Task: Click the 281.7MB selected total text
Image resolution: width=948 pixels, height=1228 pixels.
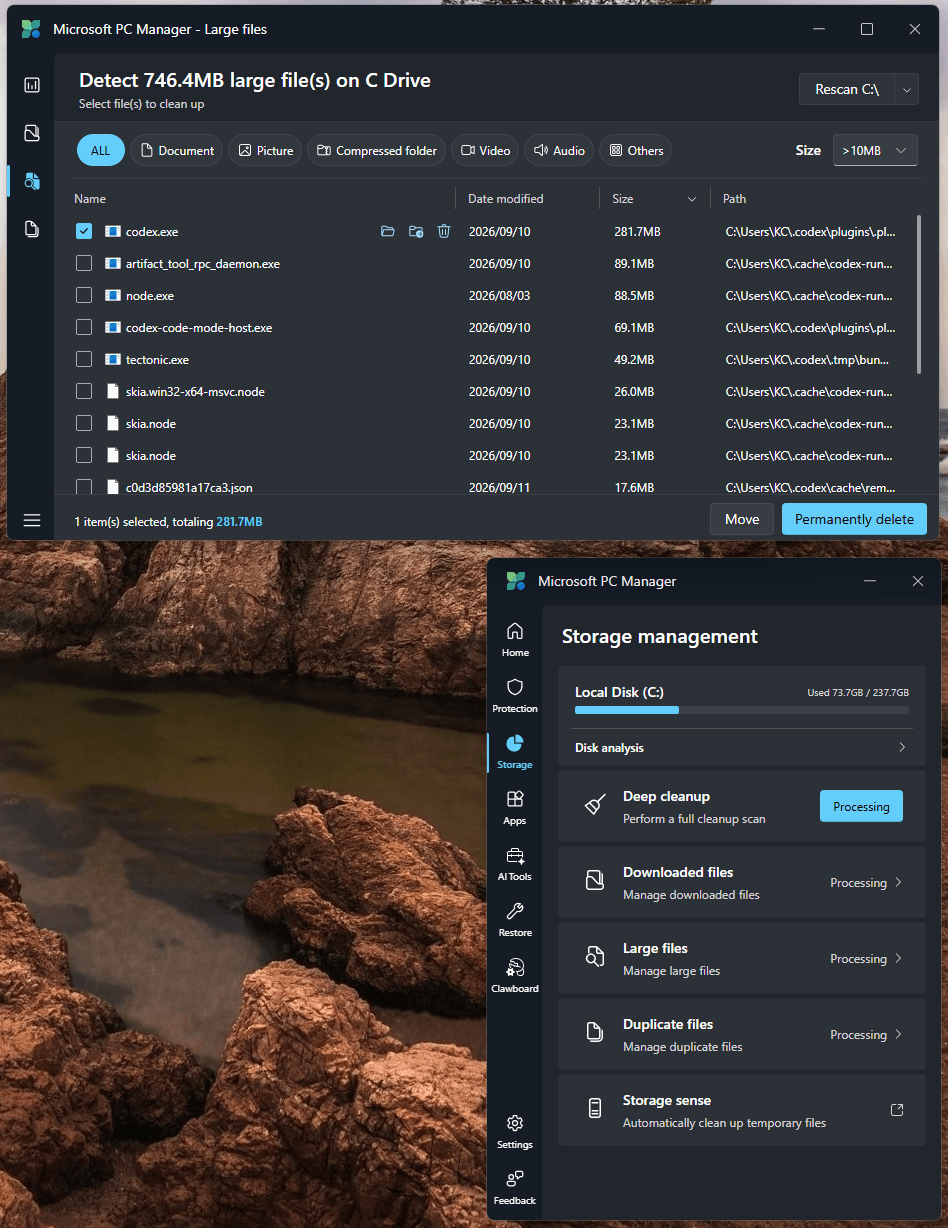Action: click(239, 522)
